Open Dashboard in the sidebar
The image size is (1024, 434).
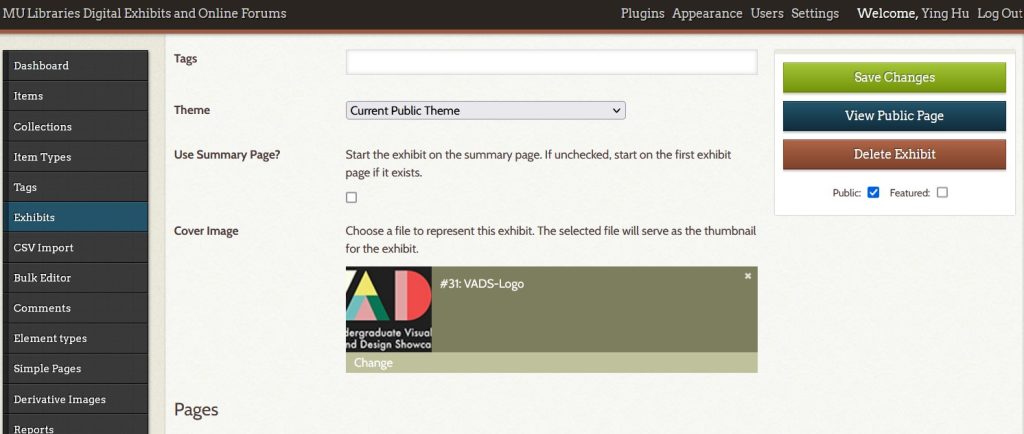click(41, 66)
